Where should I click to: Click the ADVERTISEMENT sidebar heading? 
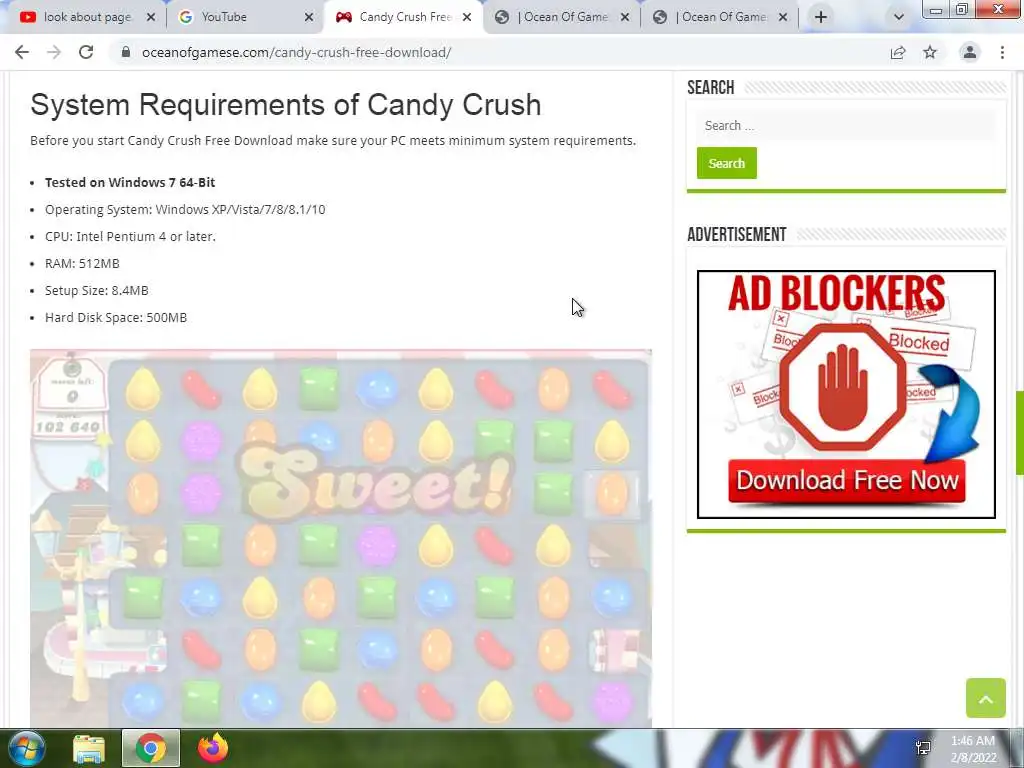click(737, 234)
